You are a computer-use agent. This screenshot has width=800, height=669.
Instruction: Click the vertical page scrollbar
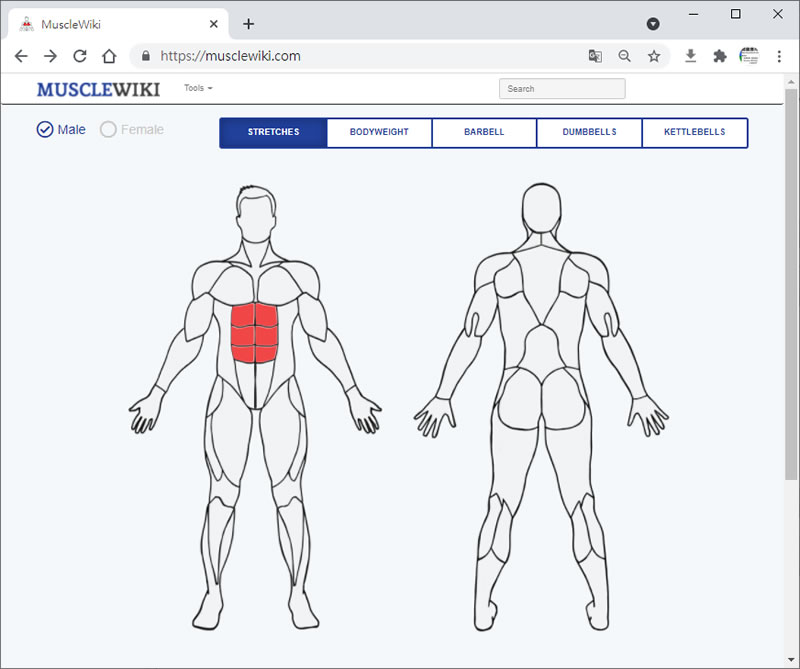click(791, 285)
